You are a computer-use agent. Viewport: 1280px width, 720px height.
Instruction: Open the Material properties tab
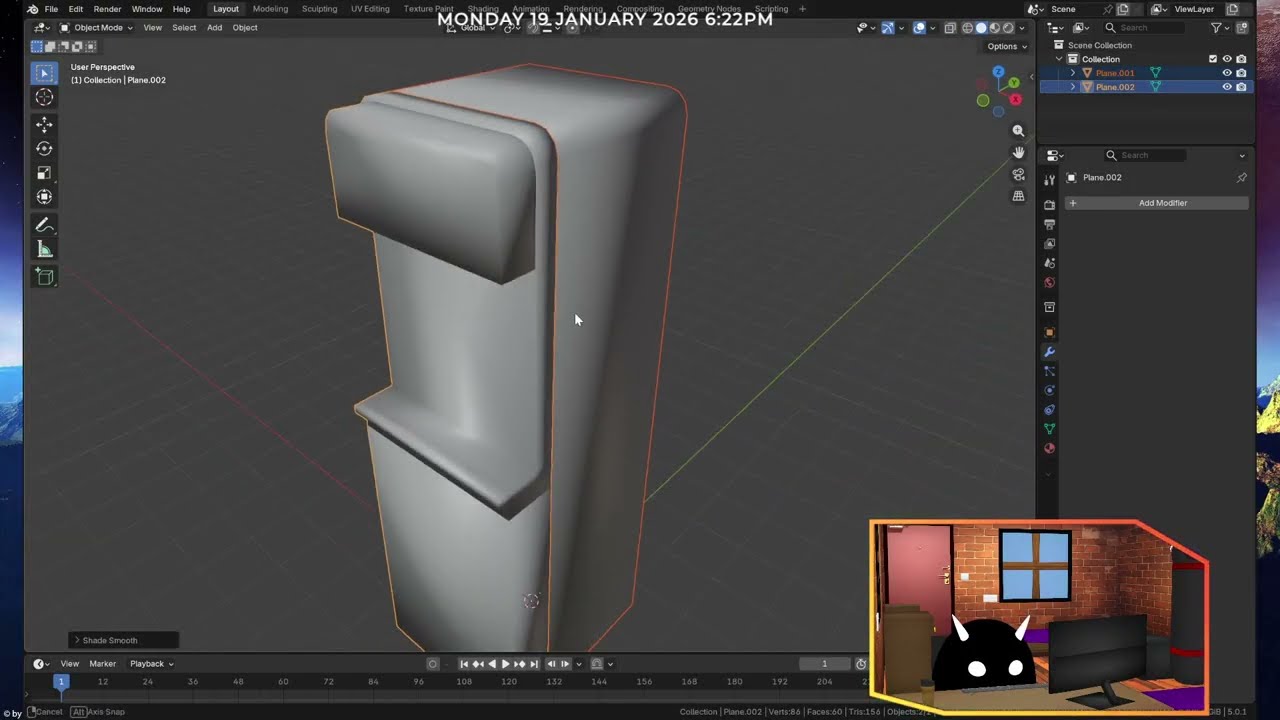1049,448
